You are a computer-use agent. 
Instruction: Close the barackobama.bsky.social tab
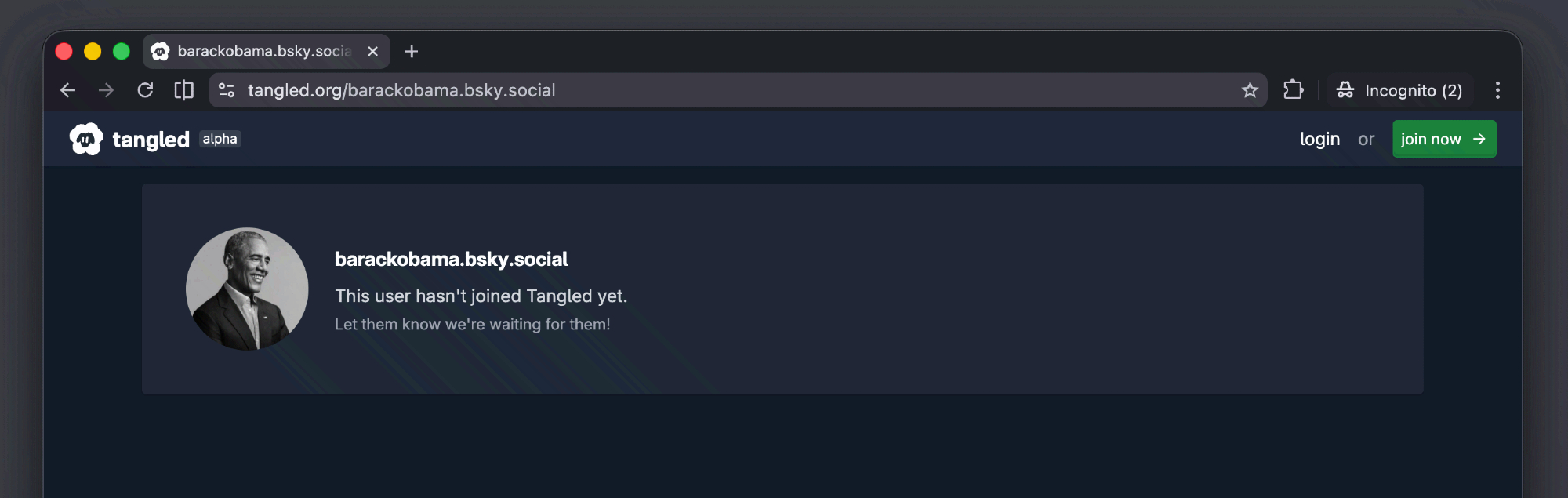tap(373, 51)
